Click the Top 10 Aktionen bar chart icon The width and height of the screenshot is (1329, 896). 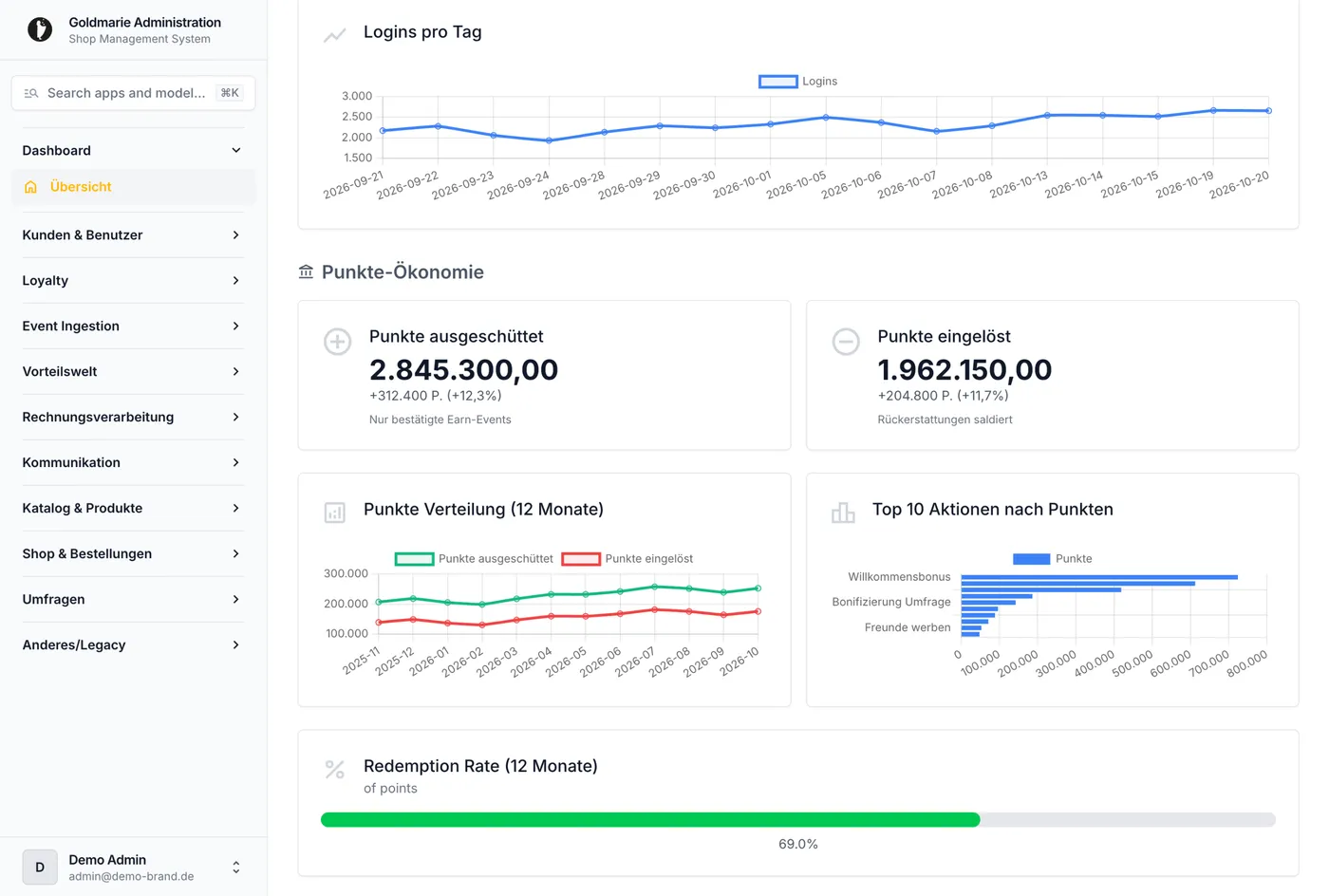click(x=843, y=513)
